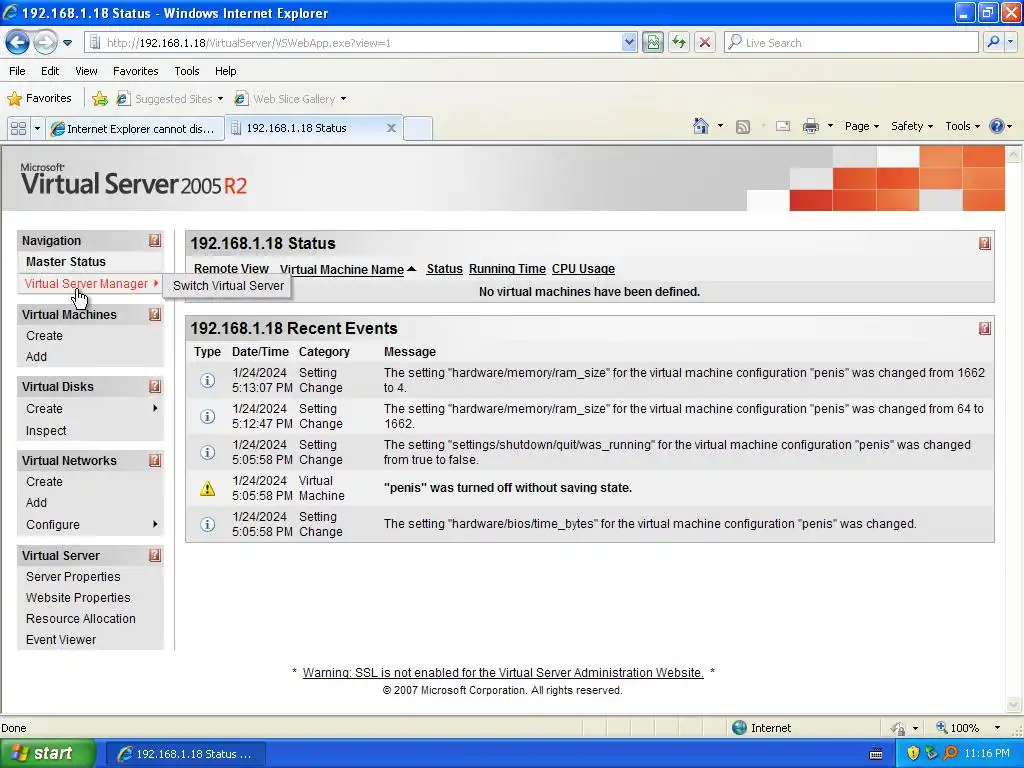Open the Page command menu
The width and height of the screenshot is (1024, 768).
pos(861,126)
